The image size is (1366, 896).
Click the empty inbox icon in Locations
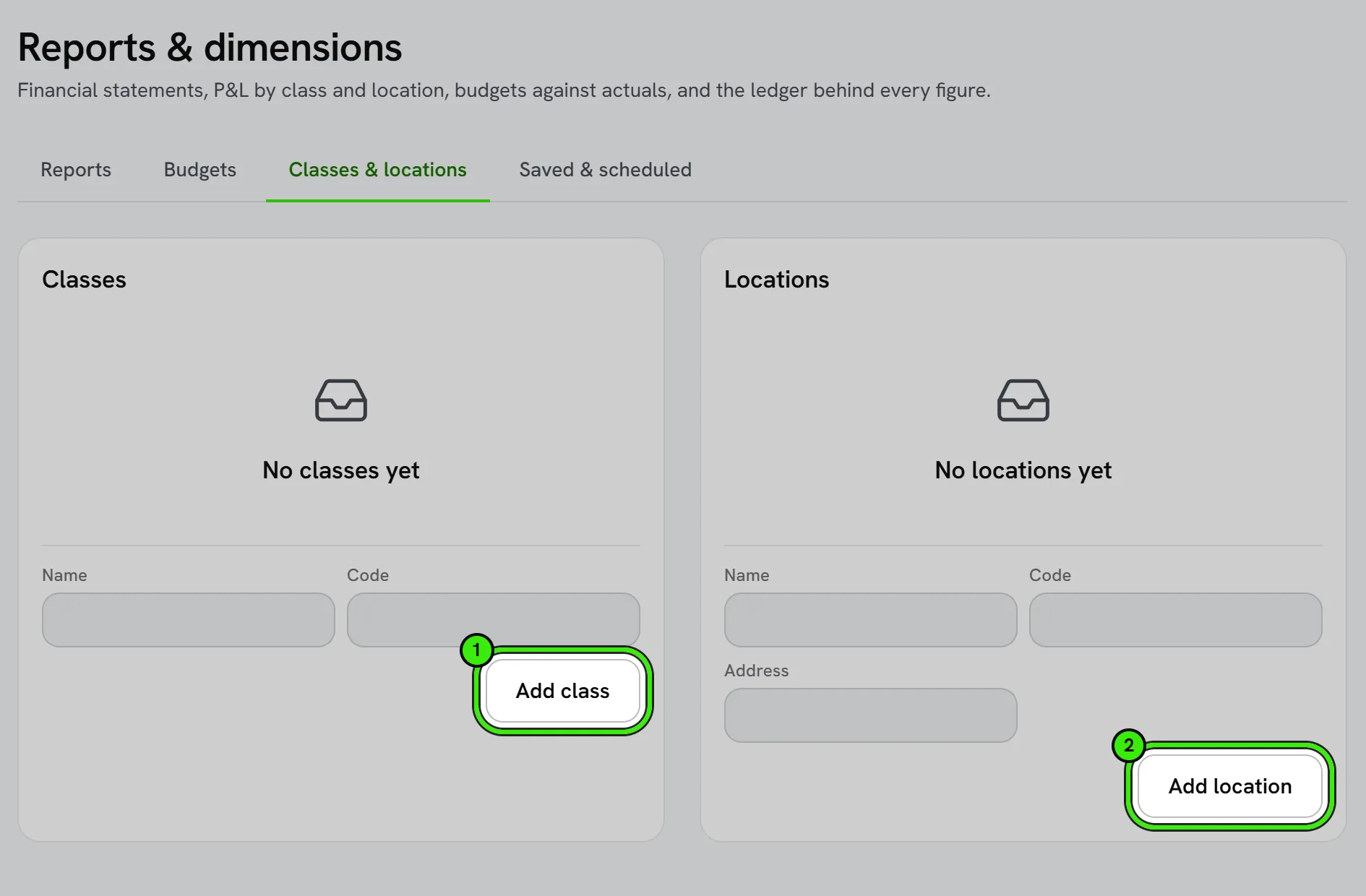coord(1023,400)
